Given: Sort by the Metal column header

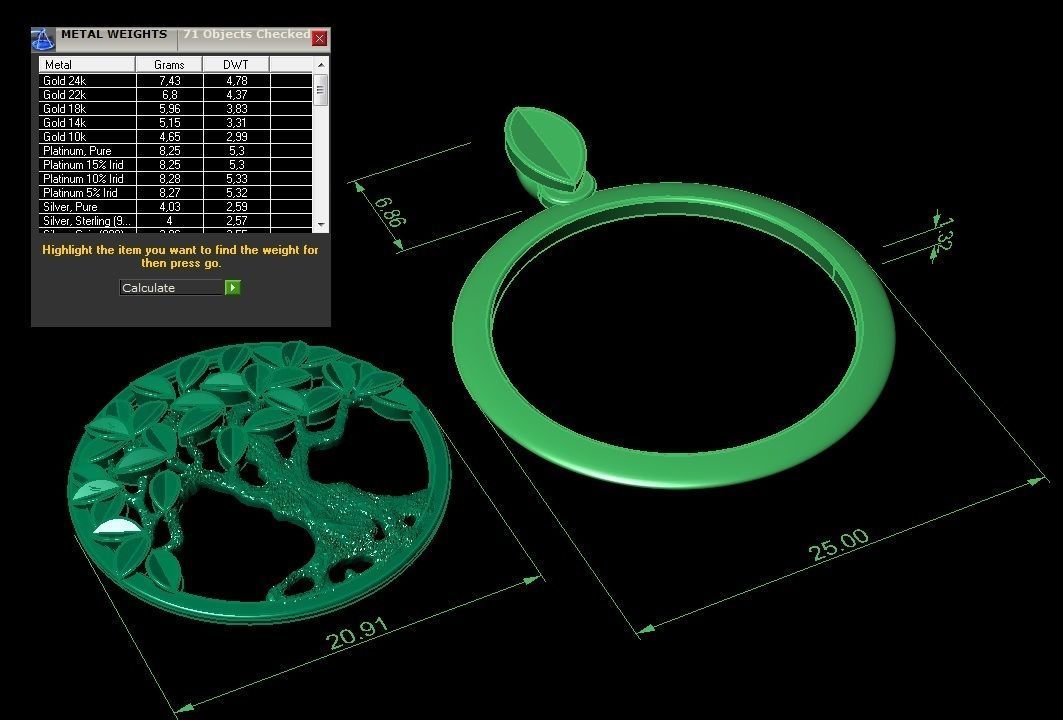Looking at the screenshot, I should coord(87,65).
